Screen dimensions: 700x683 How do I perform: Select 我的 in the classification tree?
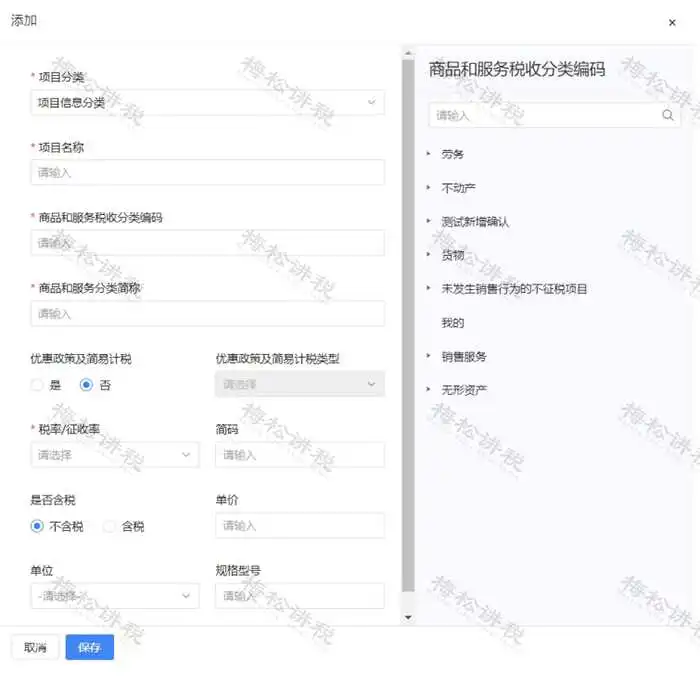453,323
